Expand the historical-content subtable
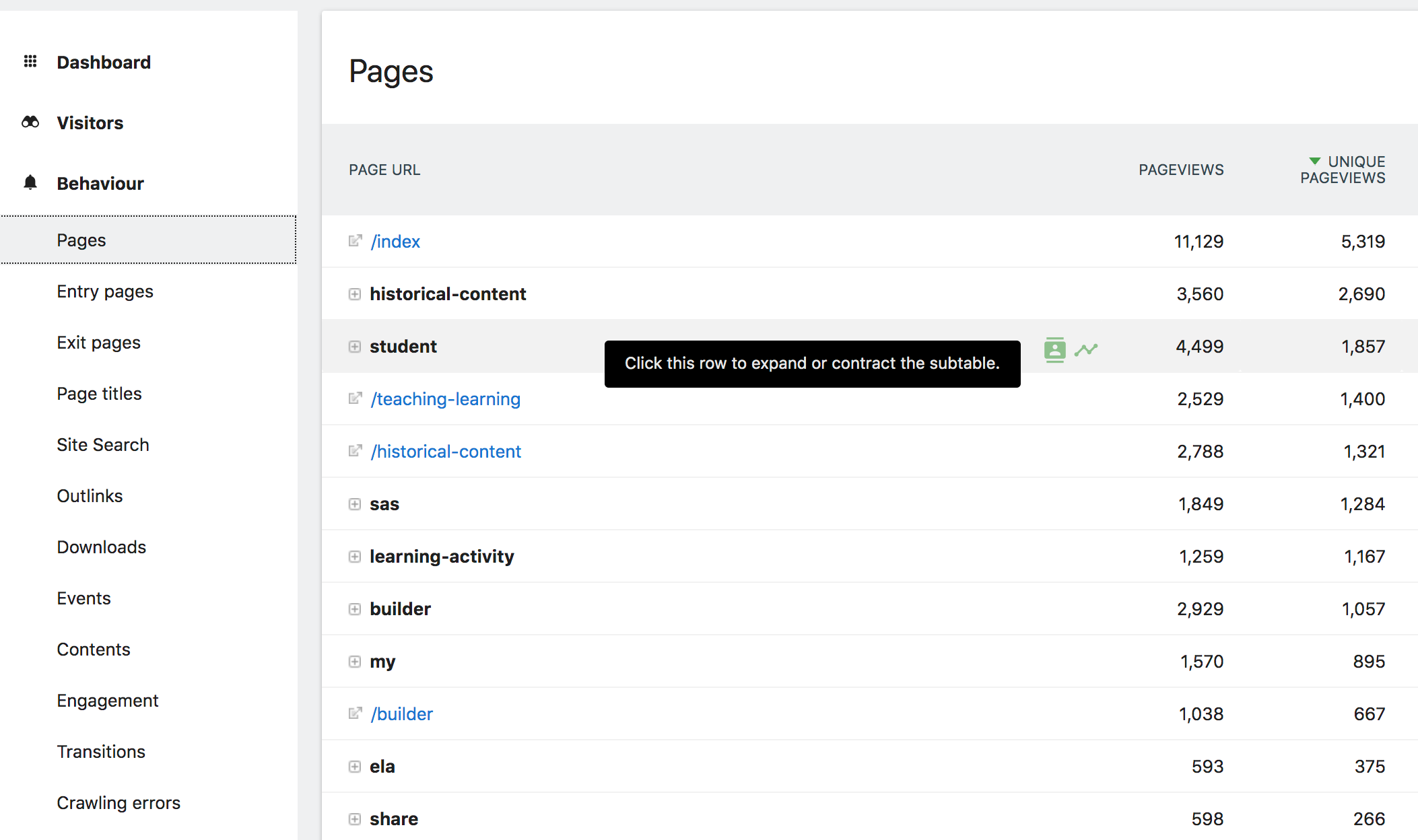Image resolution: width=1418 pixels, height=840 pixels. [x=355, y=294]
